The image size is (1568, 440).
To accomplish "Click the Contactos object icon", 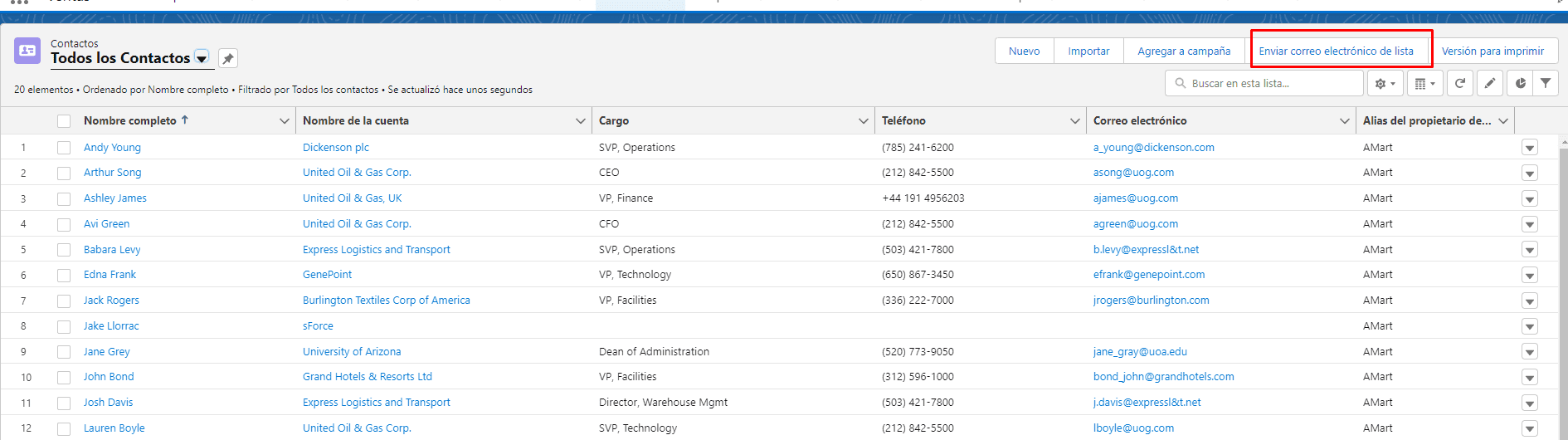I will pyautogui.click(x=27, y=51).
